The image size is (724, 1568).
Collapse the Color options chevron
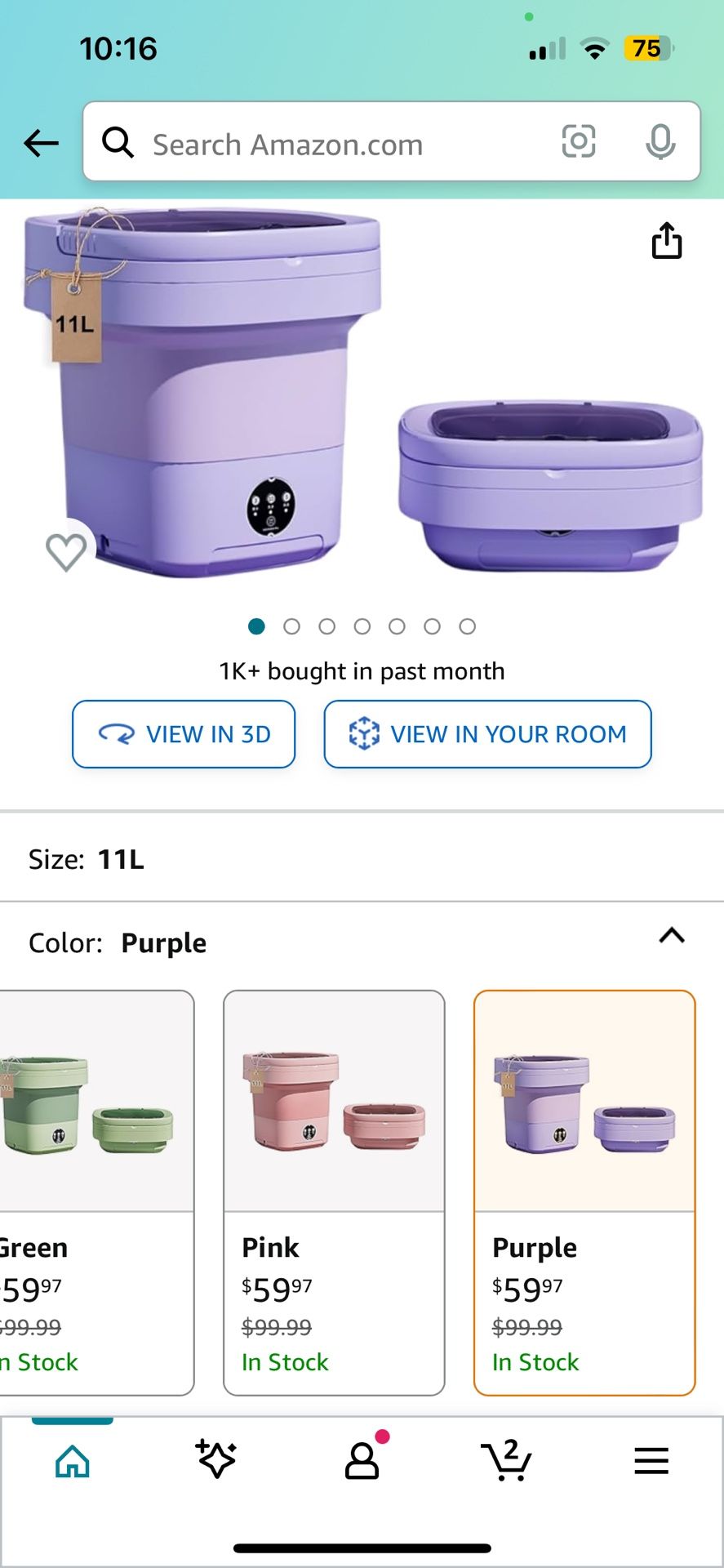pyautogui.click(x=672, y=935)
